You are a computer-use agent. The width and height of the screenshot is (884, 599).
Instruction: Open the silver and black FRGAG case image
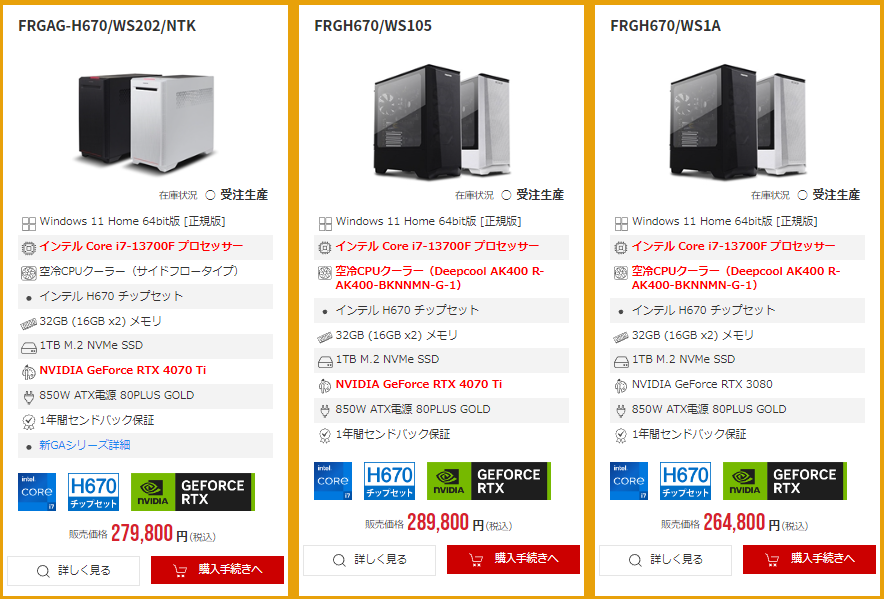146,122
